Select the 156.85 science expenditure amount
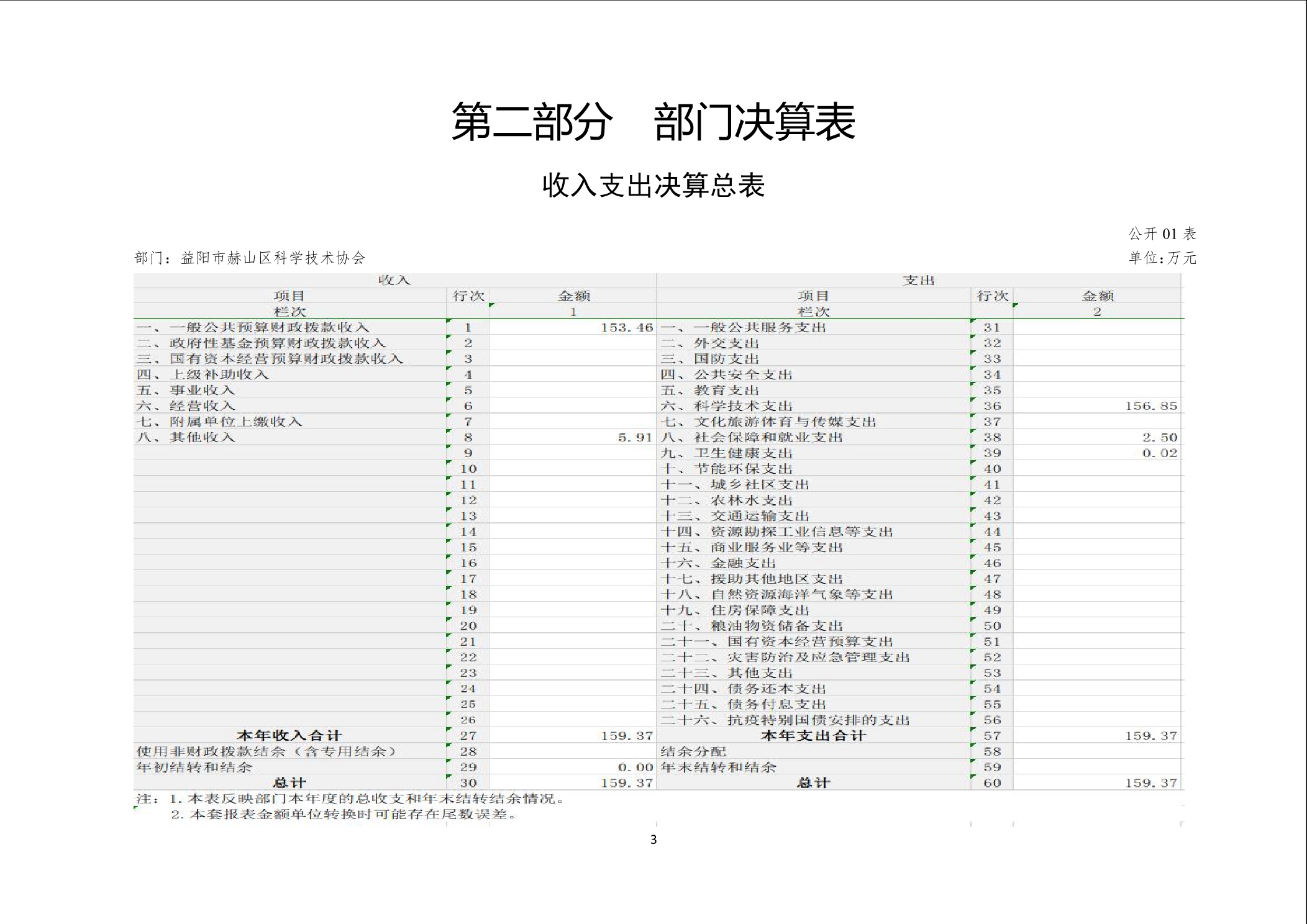The width and height of the screenshot is (1307, 924). coord(1151,406)
